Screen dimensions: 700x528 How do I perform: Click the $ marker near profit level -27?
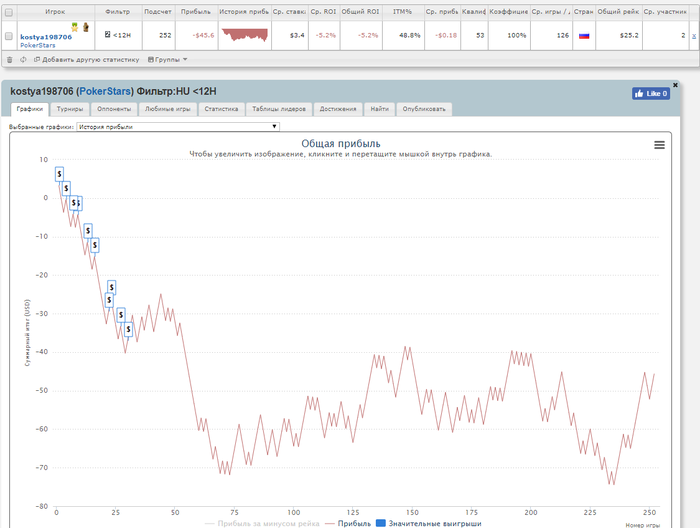(x=109, y=300)
